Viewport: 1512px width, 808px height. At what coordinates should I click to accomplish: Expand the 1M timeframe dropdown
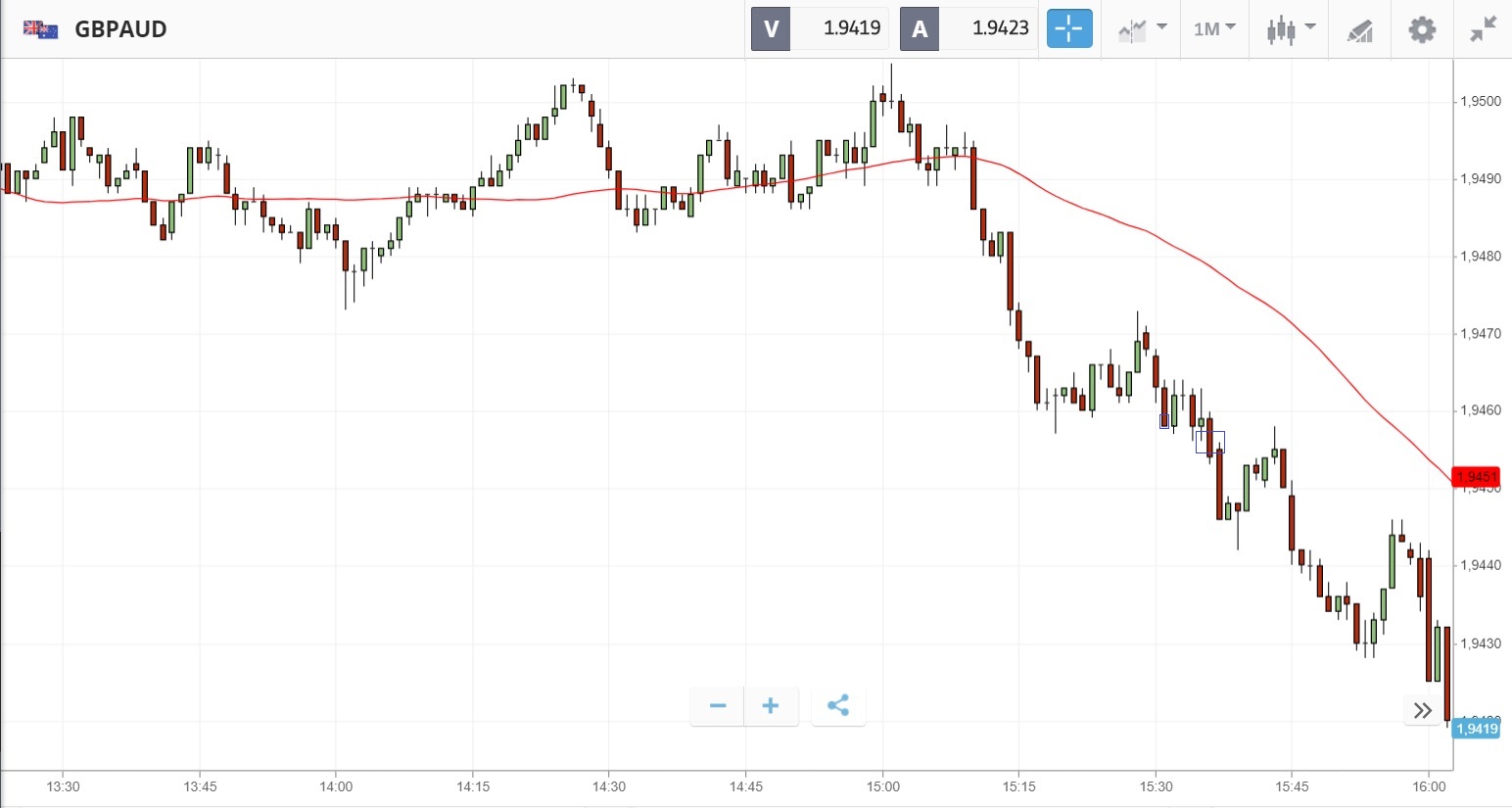point(1214,29)
